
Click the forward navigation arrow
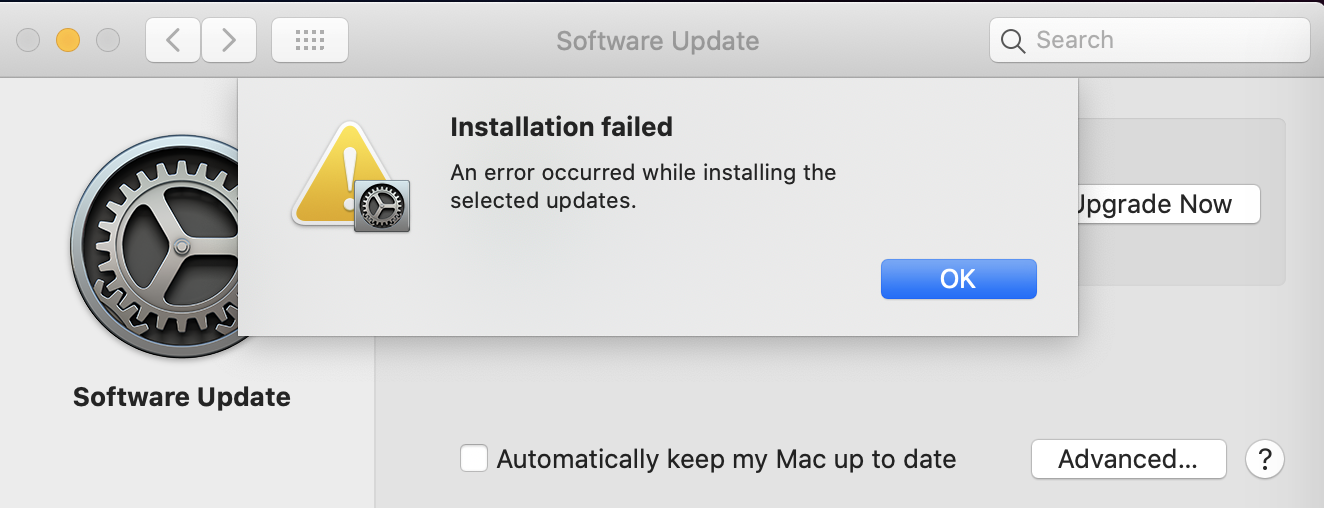click(229, 40)
